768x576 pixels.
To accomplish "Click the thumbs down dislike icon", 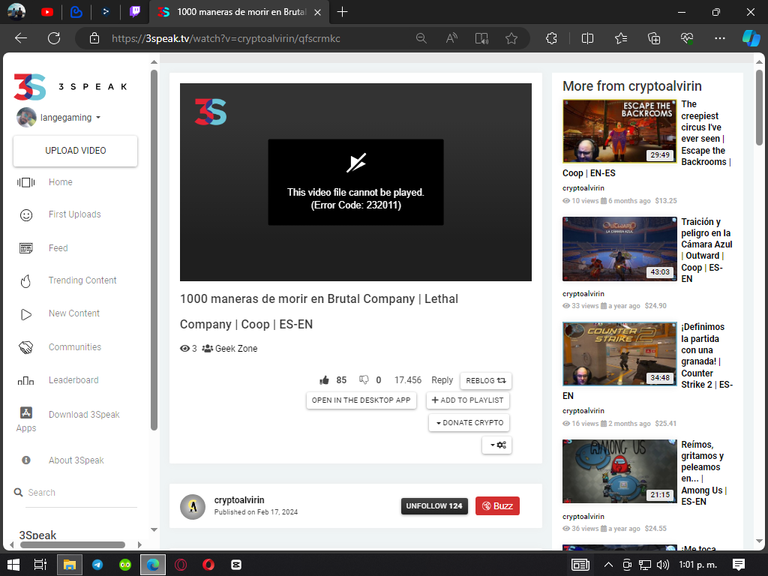I will point(363,380).
